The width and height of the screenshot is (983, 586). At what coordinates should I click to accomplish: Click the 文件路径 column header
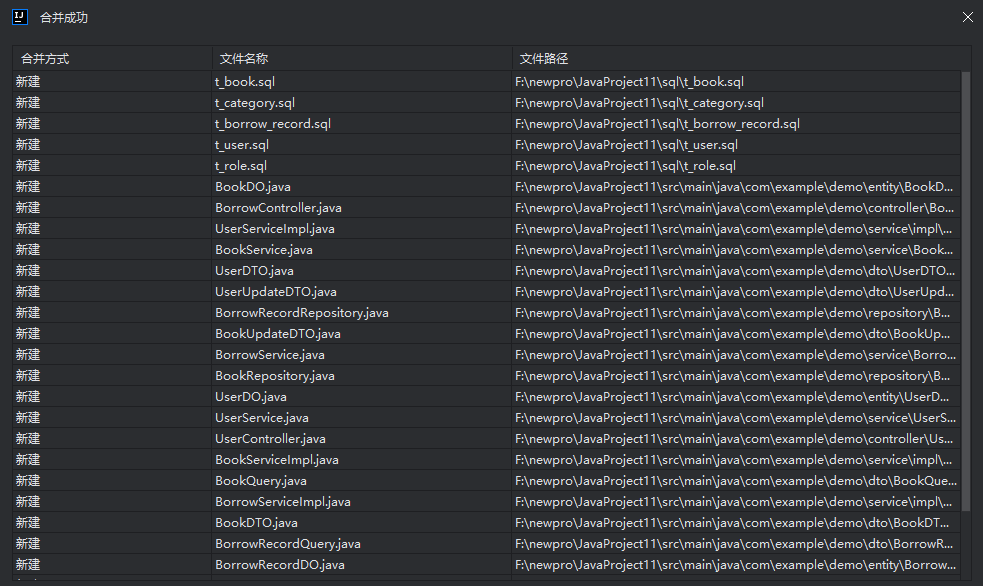click(544, 59)
